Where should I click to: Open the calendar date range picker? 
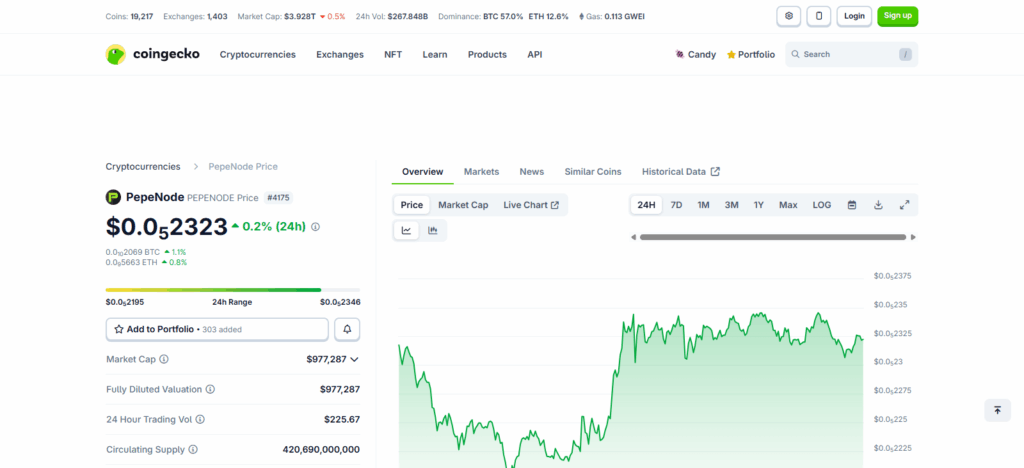pyautogui.click(x=852, y=205)
